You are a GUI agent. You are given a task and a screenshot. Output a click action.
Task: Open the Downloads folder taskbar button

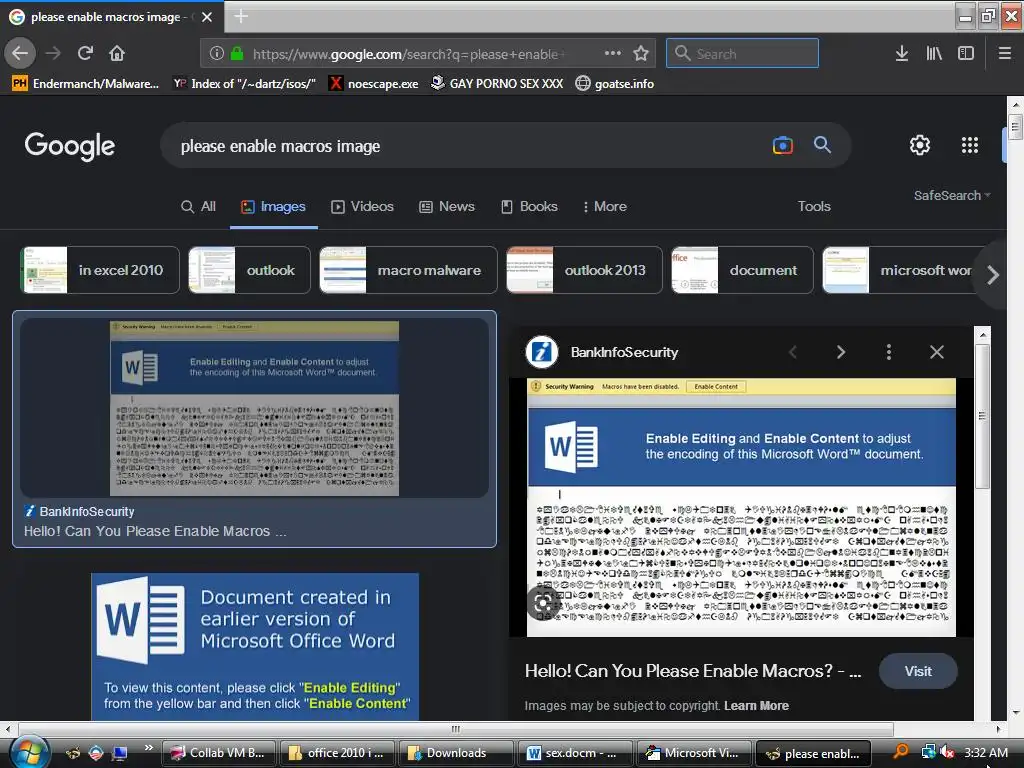point(456,753)
